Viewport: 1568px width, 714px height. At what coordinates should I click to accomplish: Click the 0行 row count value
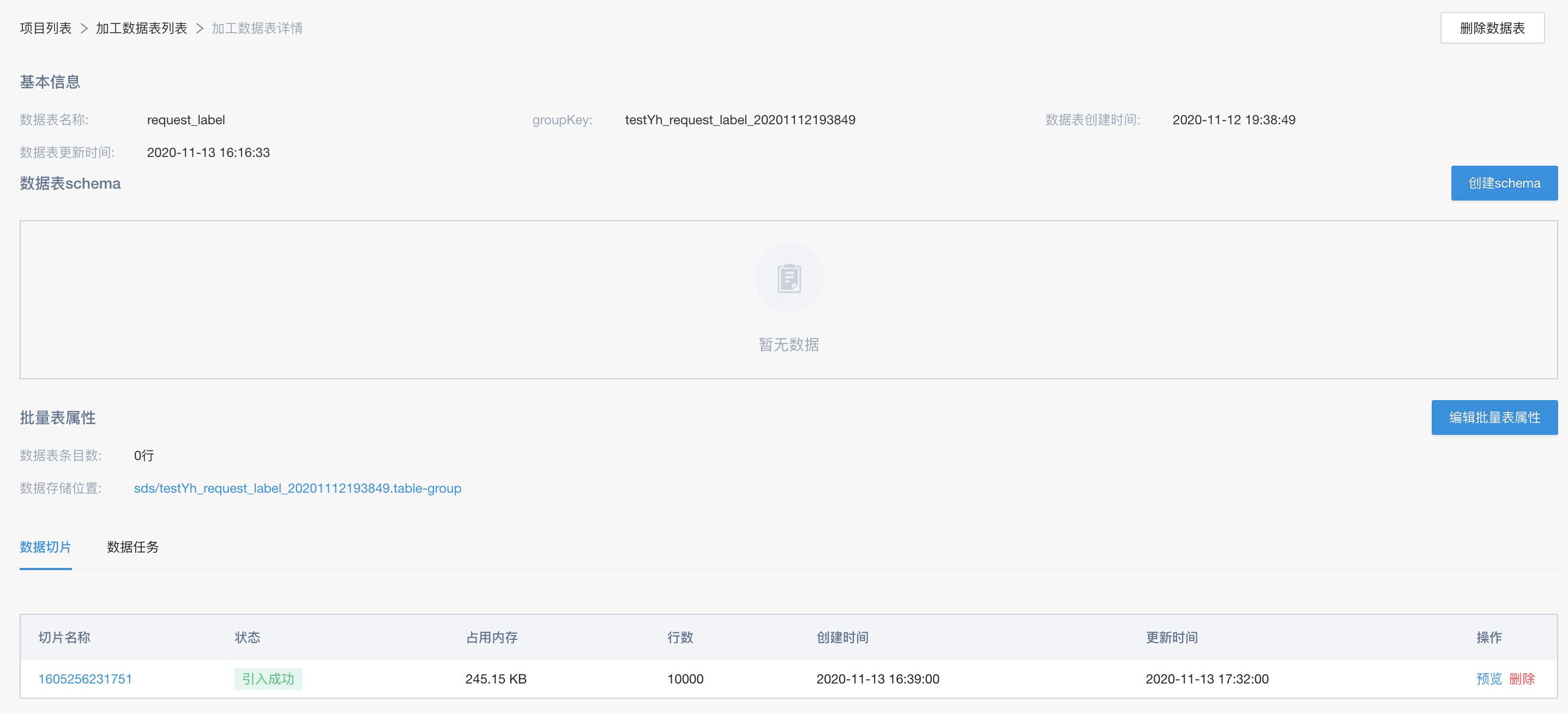(x=143, y=455)
